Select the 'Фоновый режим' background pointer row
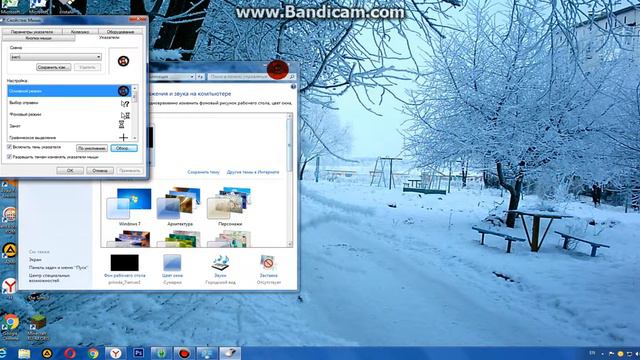Viewport: 640px width, 360px height. [69, 115]
